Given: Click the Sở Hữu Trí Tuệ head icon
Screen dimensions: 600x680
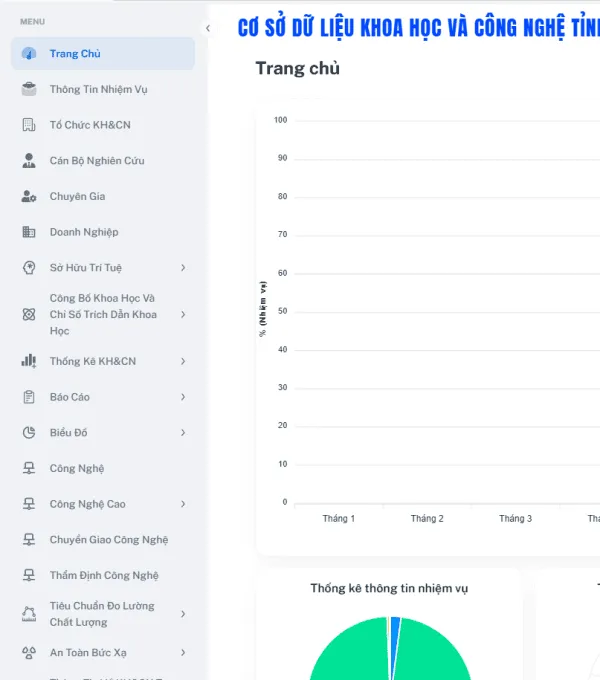Looking at the screenshot, I should (29, 268).
